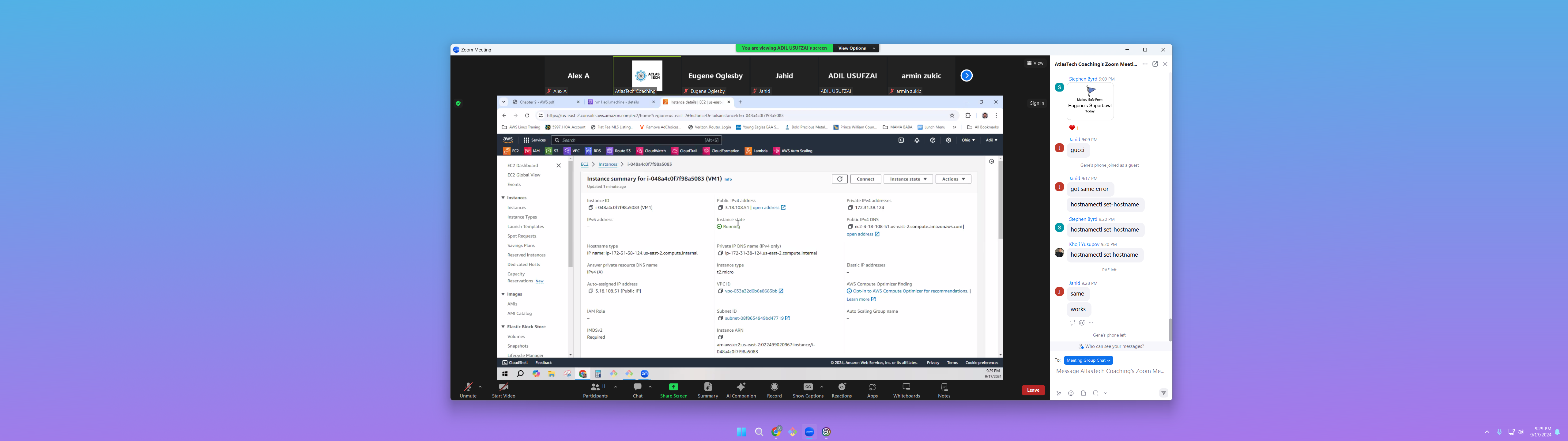Image resolution: width=1568 pixels, height=441 pixels.
Task: Show next participants with blue arrow
Action: click(x=966, y=76)
